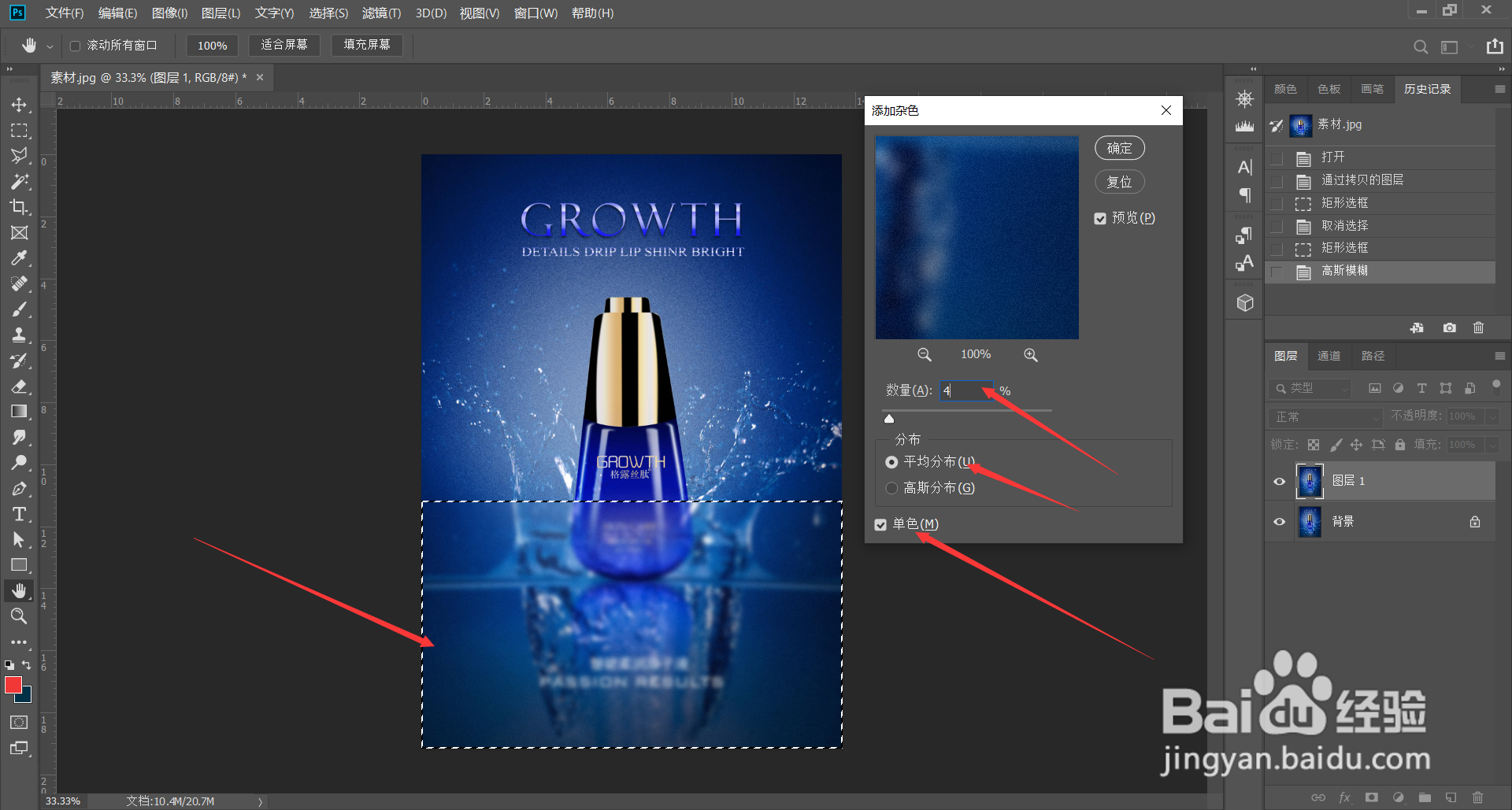The image size is (1512, 810).
Task: Select the Crop tool
Action: (x=19, y=207)
